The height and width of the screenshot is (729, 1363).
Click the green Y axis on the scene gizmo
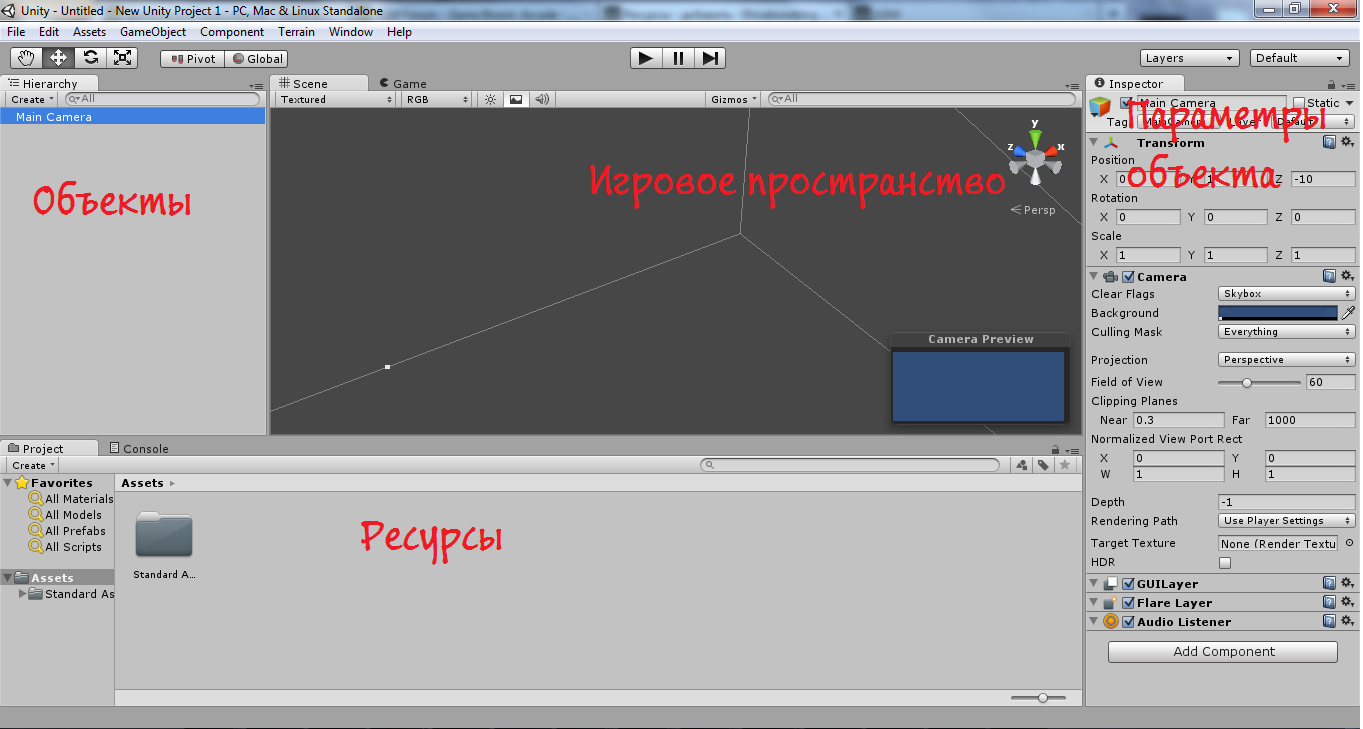[1035, 137]
